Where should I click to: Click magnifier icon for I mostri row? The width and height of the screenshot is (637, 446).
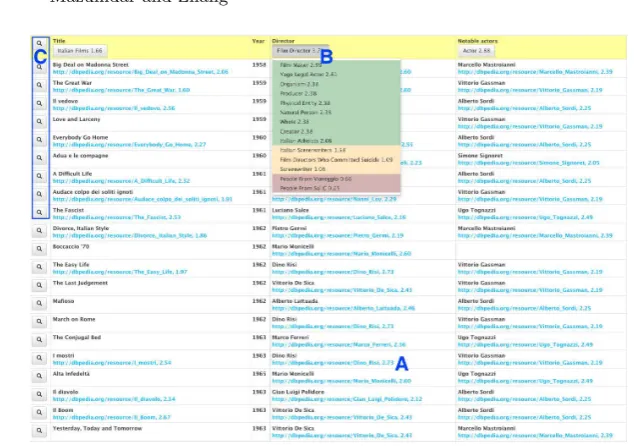[39, 358]
